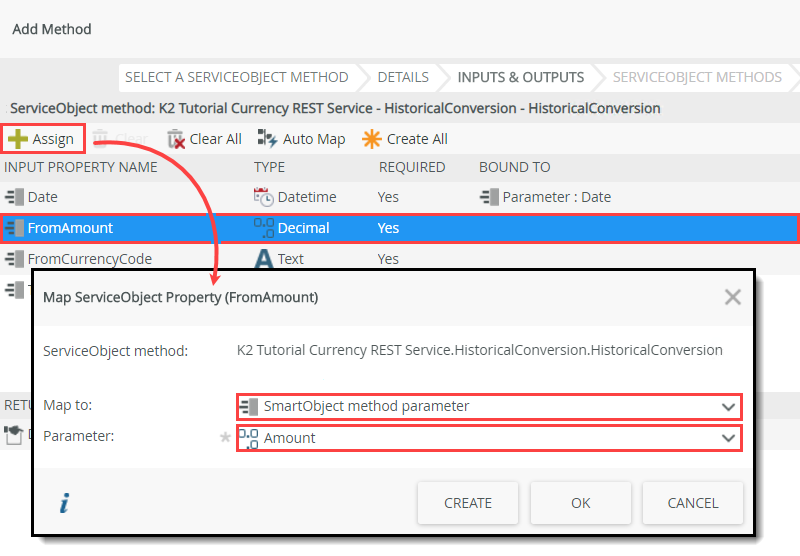Image resolution: width=800 pixels, height=556 pixels.
Task: Click the FromAmount row property icon
Action: [15, 228]
